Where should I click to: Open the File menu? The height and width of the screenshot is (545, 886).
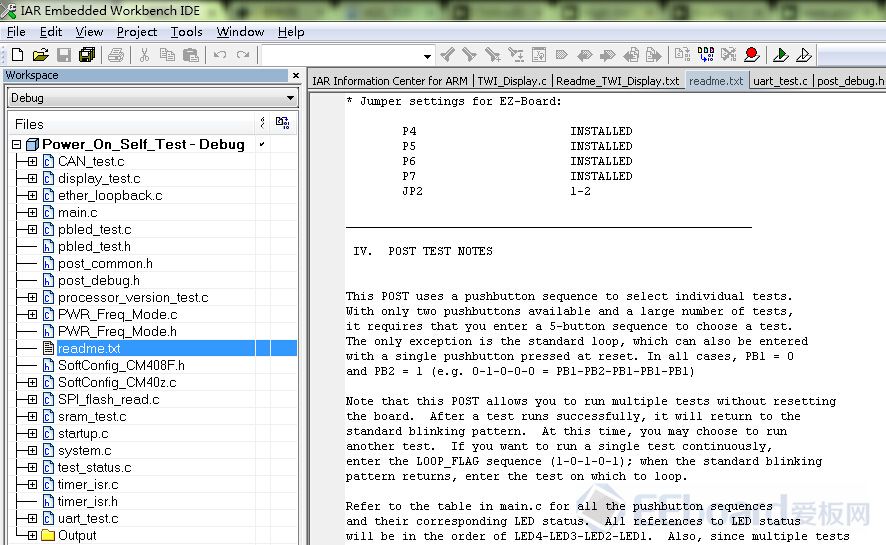pos(16,32)
